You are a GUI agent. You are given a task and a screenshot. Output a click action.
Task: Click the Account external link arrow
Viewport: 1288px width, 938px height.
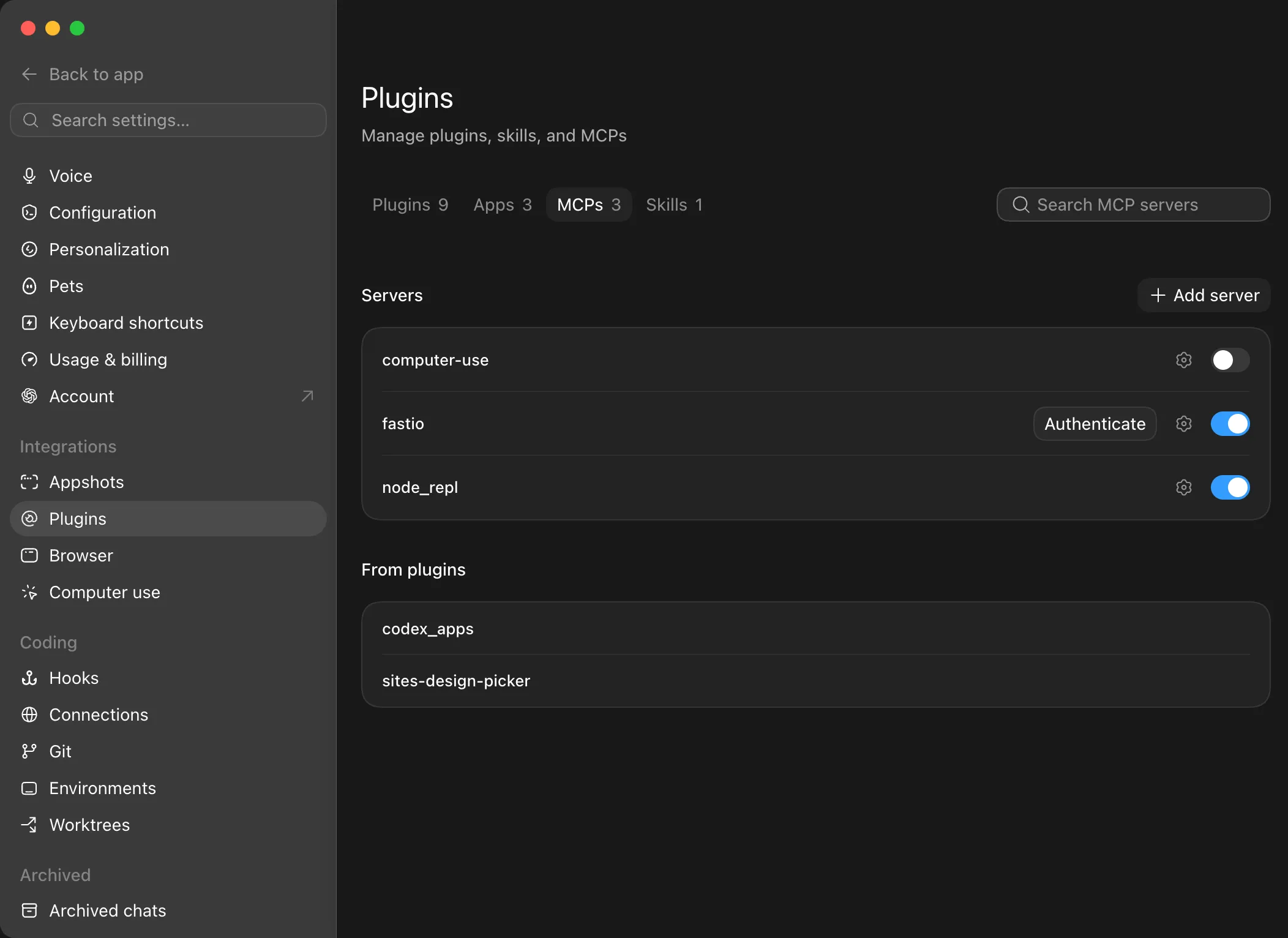307,396
